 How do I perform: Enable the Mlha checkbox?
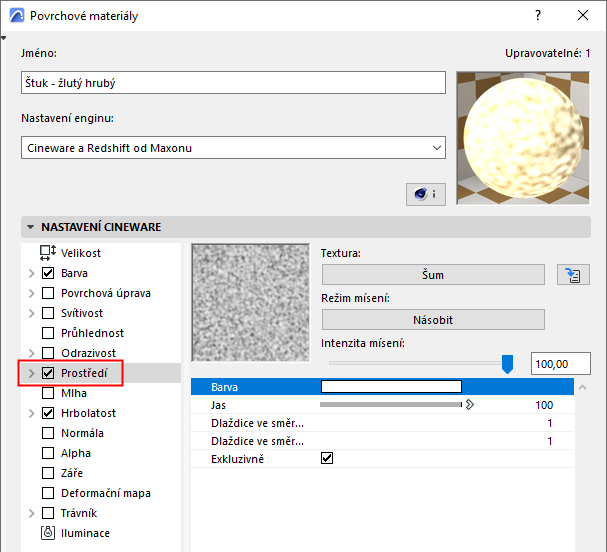[x=48, y=393]
